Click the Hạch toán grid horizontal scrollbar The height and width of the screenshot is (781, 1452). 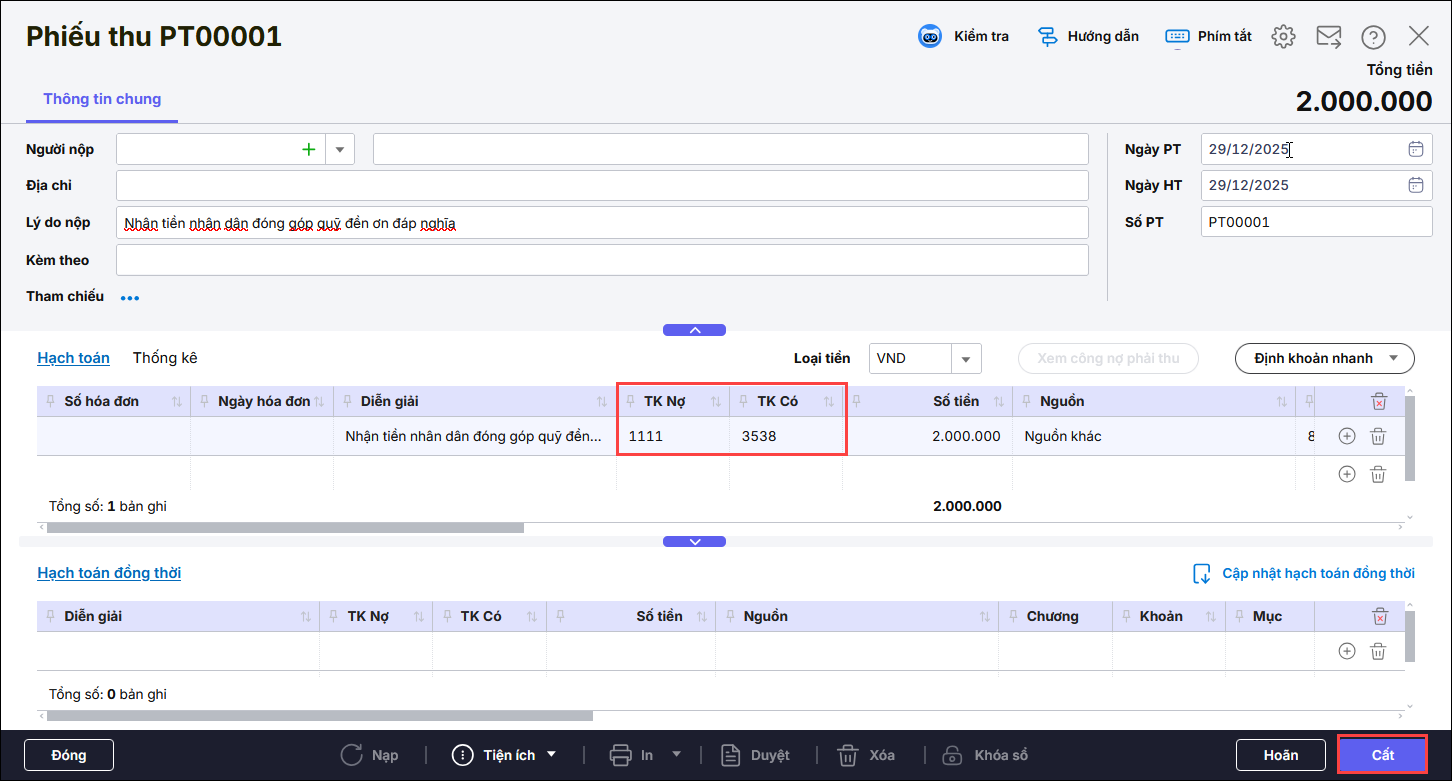tap(285, 527)
